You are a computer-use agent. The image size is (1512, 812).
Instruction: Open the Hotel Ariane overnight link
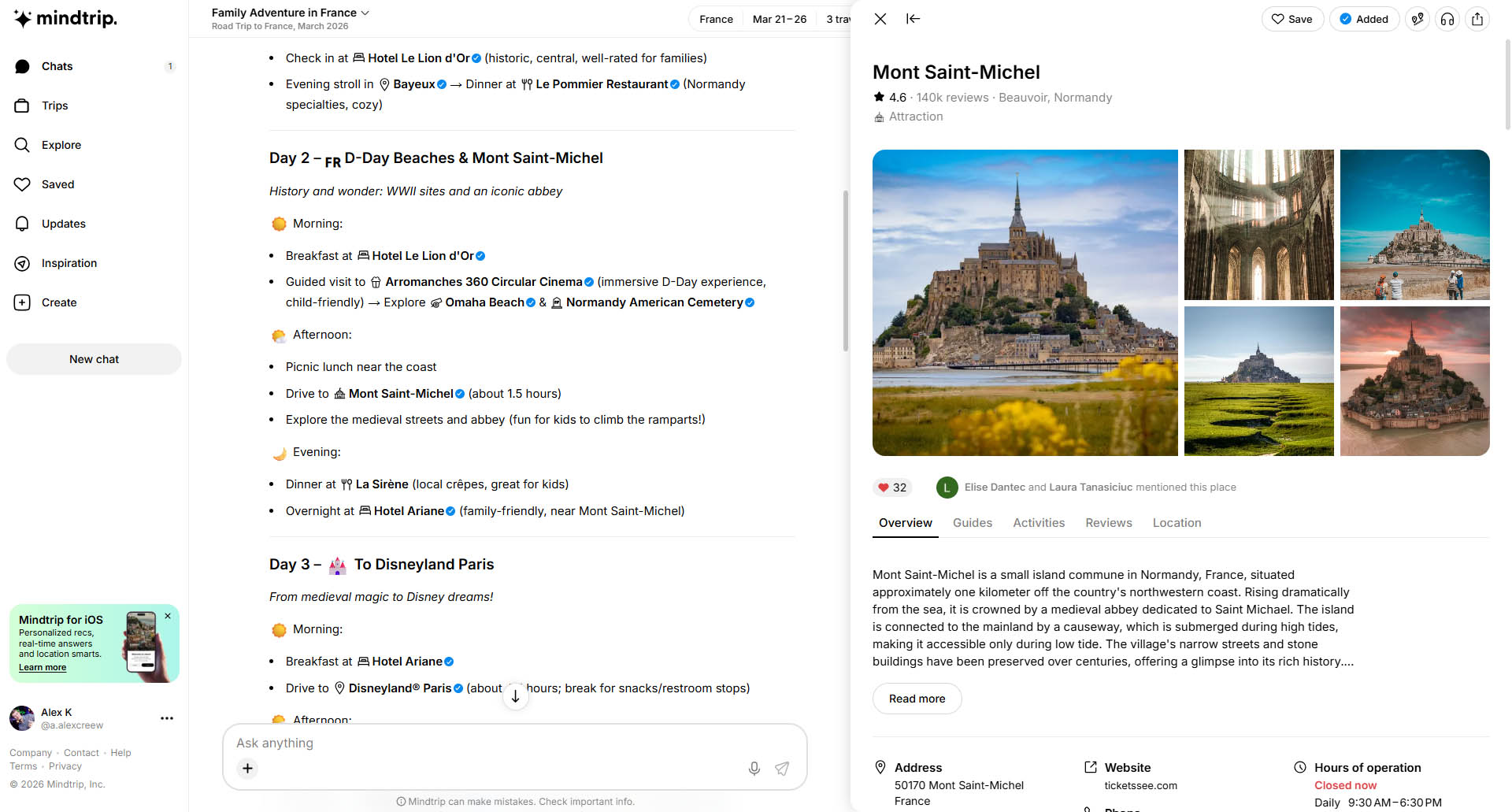coord(408,511)
